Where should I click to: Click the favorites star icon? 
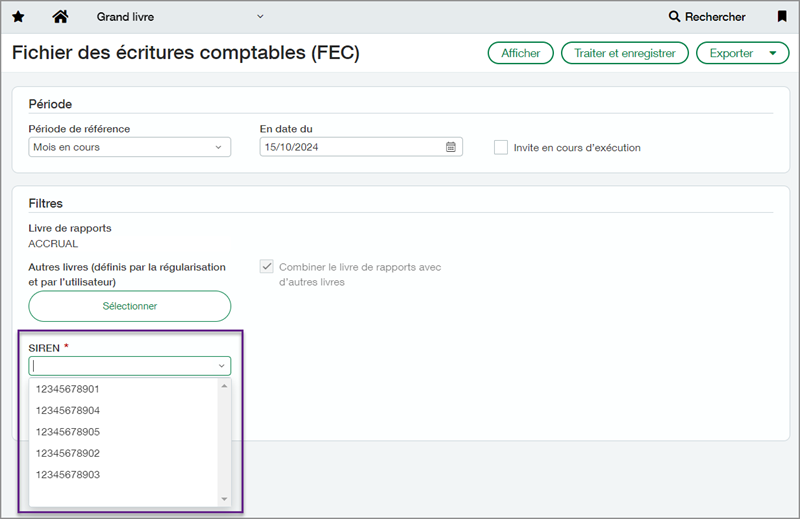pos(18,17)
